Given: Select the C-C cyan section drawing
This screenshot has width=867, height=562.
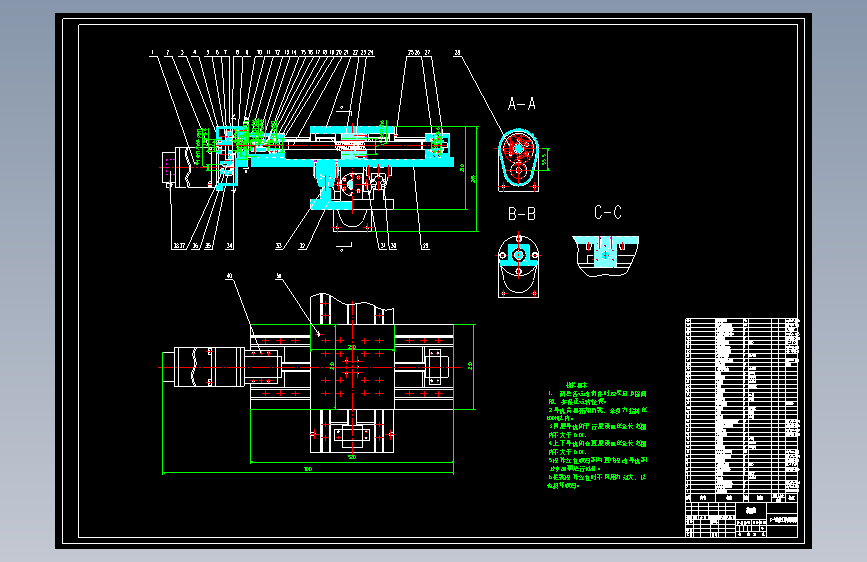Looking at the screenshot, I should click(605, 256).
